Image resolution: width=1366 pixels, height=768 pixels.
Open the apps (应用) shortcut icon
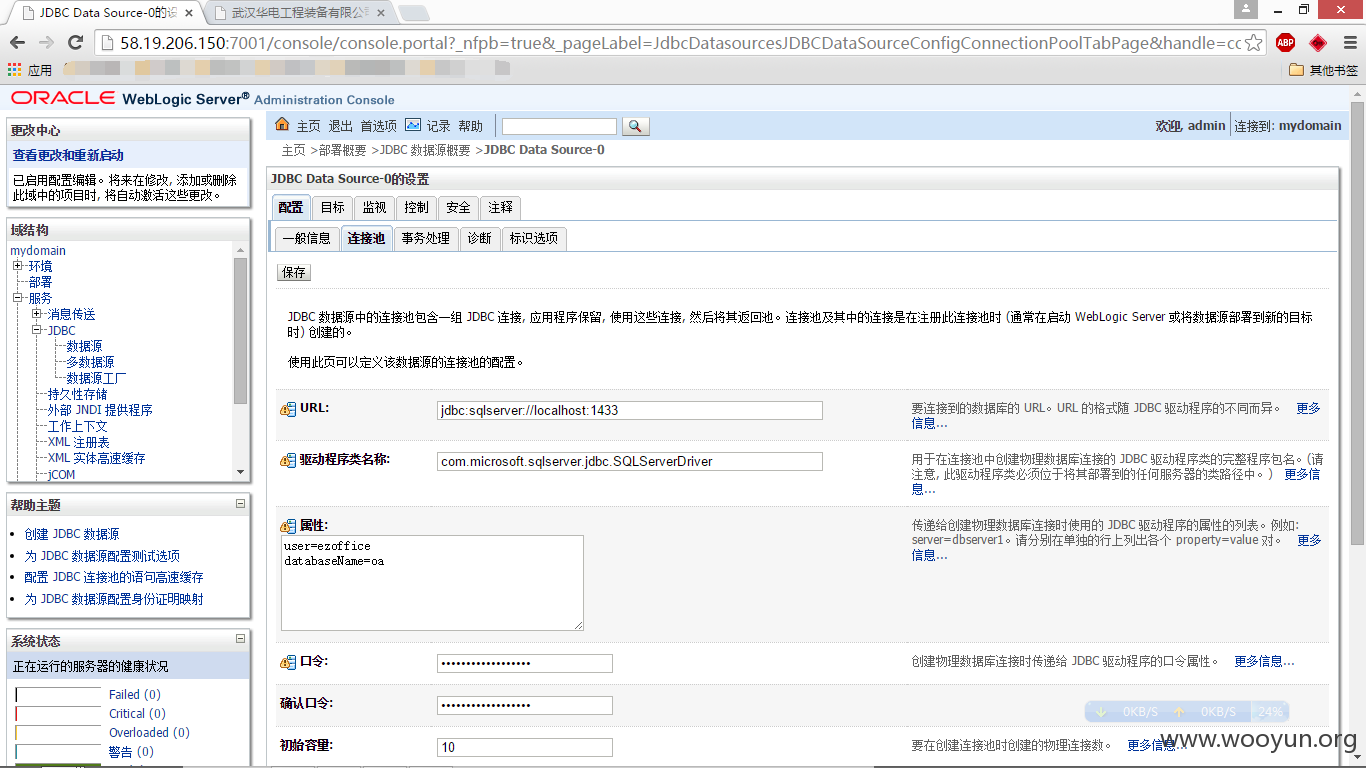coord(14,70)
